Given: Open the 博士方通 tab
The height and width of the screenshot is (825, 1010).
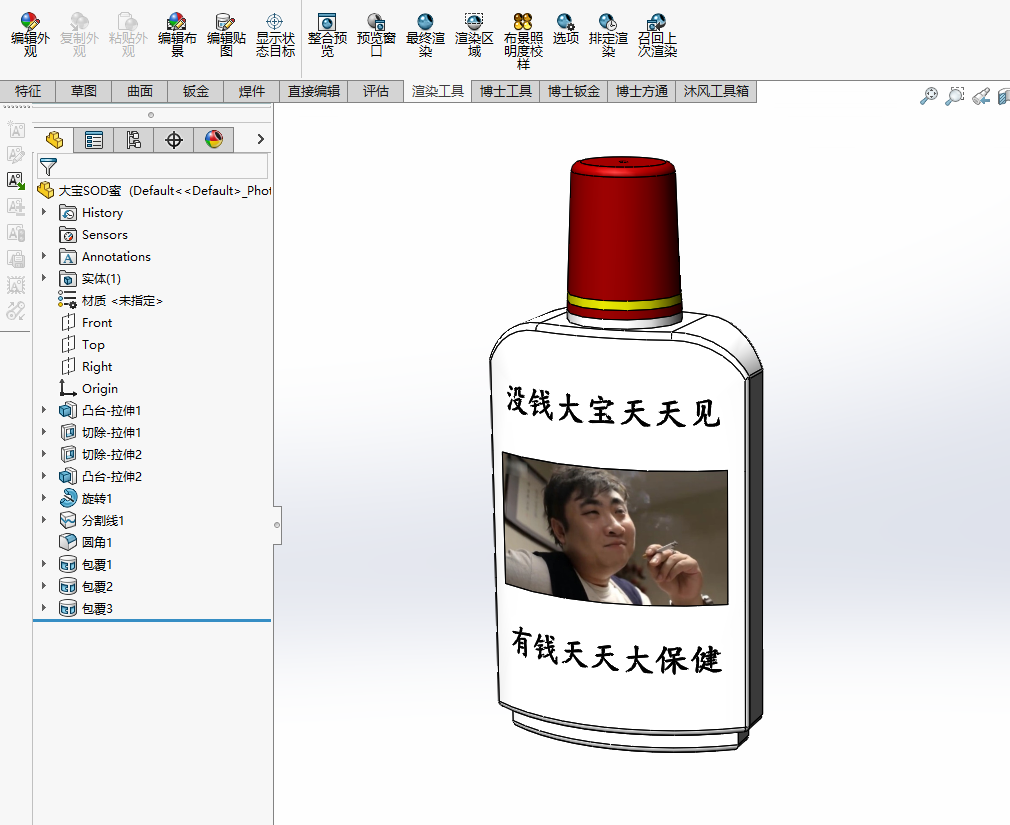Looking at the screenshot, I should coord(642,91).
